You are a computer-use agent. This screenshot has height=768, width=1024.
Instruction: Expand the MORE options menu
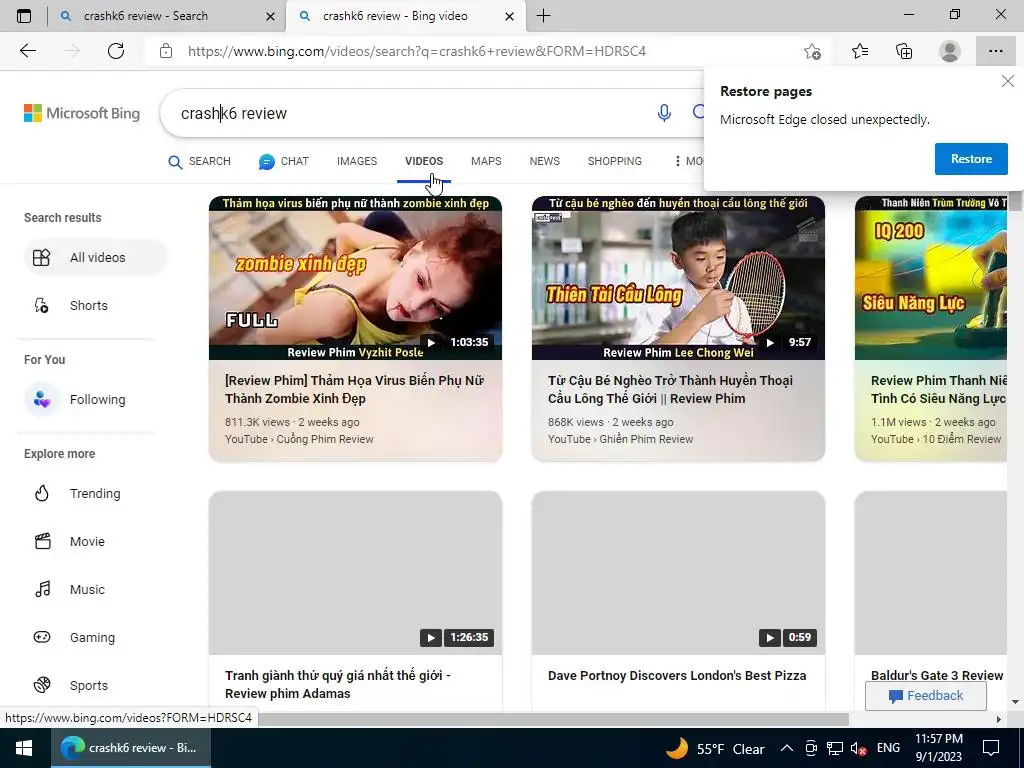(688, 161)
